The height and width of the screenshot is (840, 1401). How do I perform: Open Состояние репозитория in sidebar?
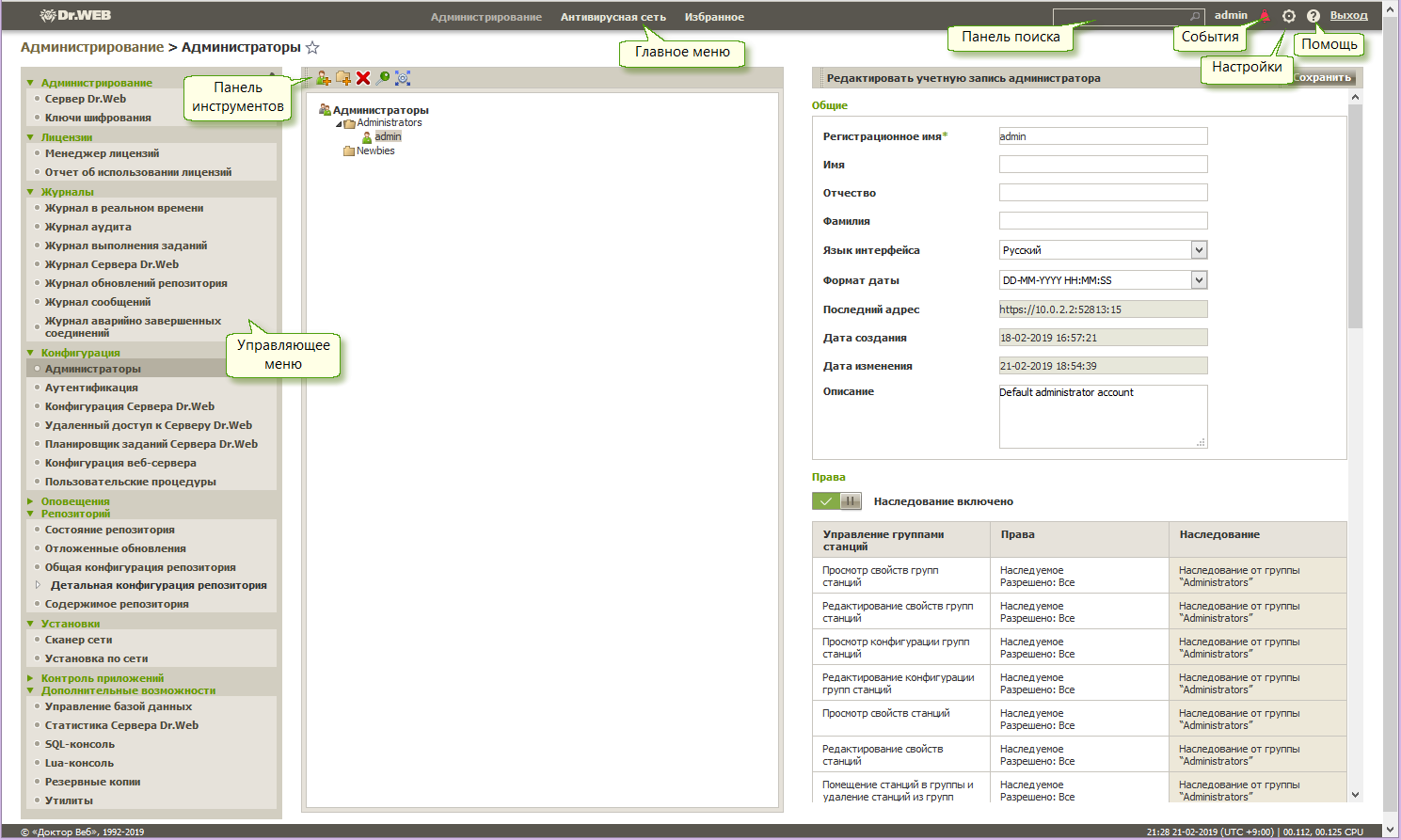(x=110, y=530)
